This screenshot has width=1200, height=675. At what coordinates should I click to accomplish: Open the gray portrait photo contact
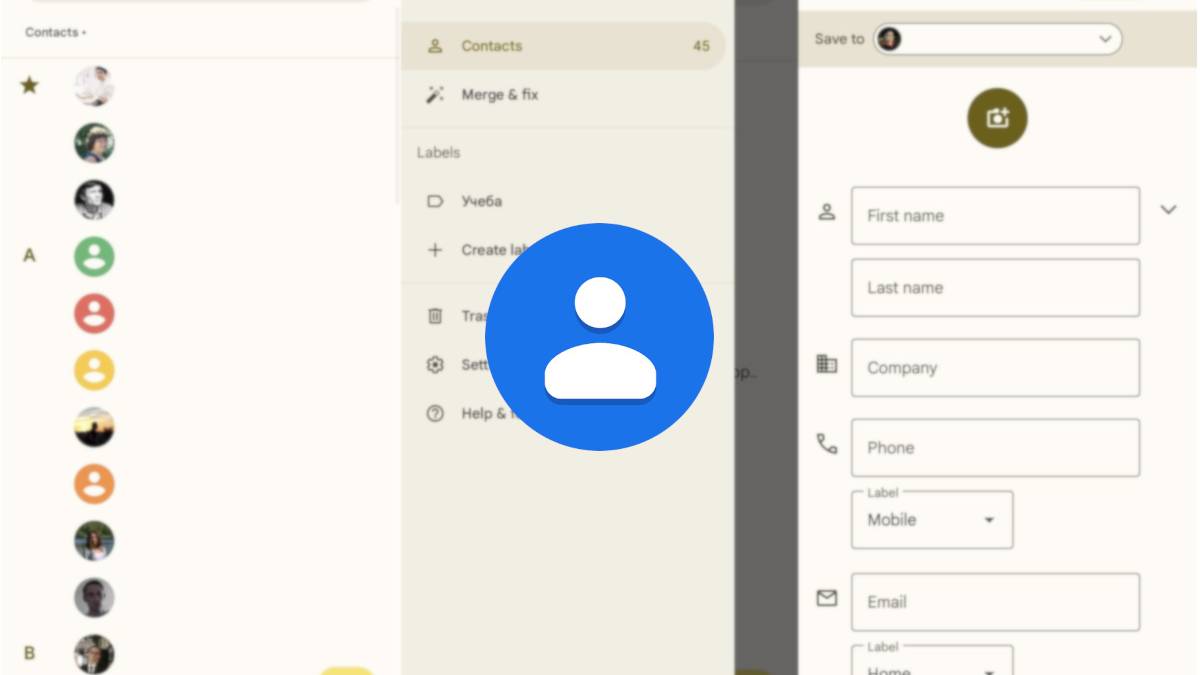click(x=94, y=598)
